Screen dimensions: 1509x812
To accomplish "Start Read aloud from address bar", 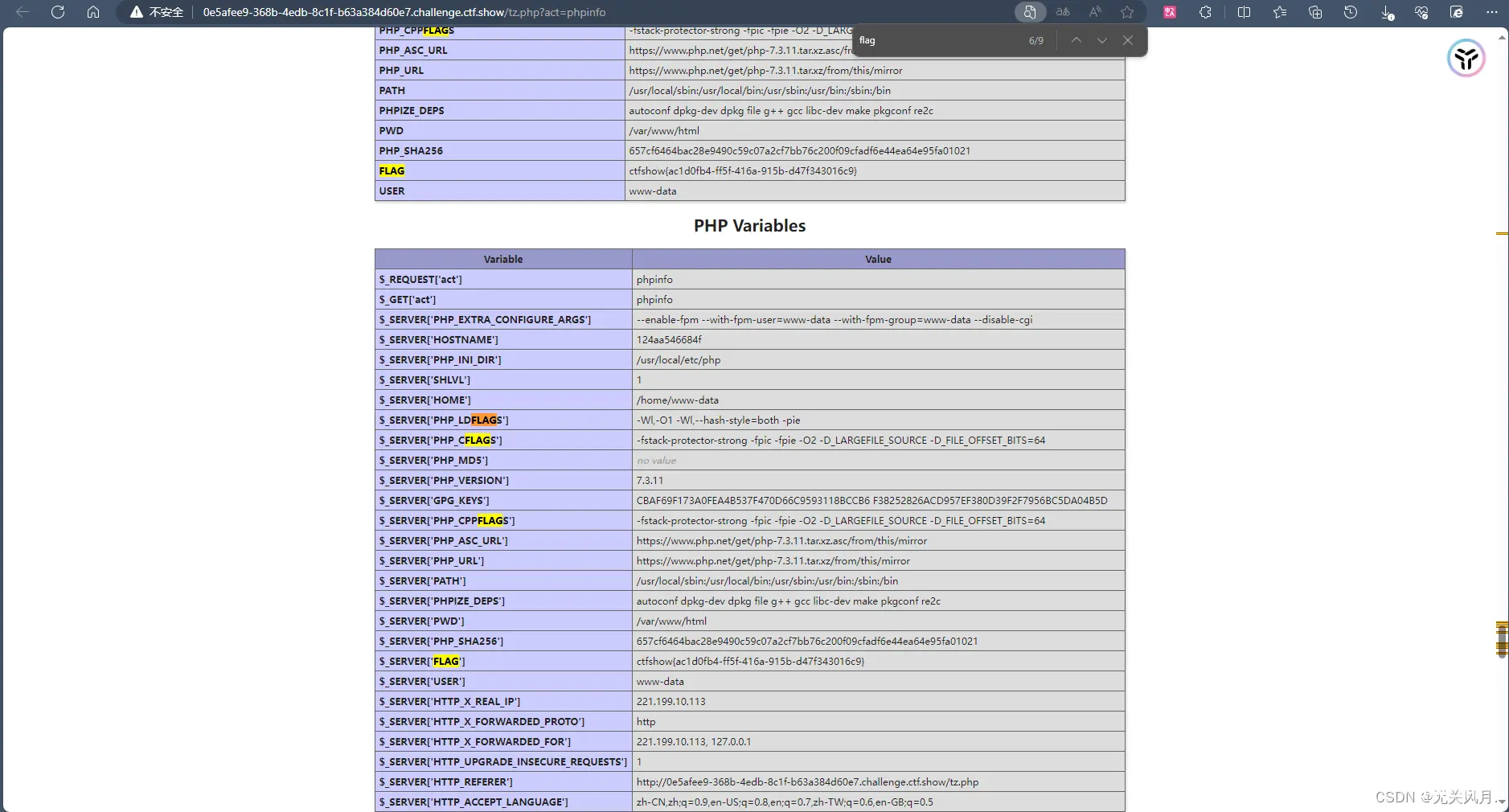I will click(1095, 12).
